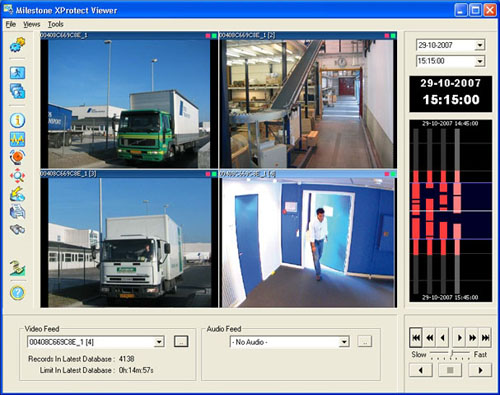
Task: Open the waveform motion graph icon
Action: (x=17, y=139)
